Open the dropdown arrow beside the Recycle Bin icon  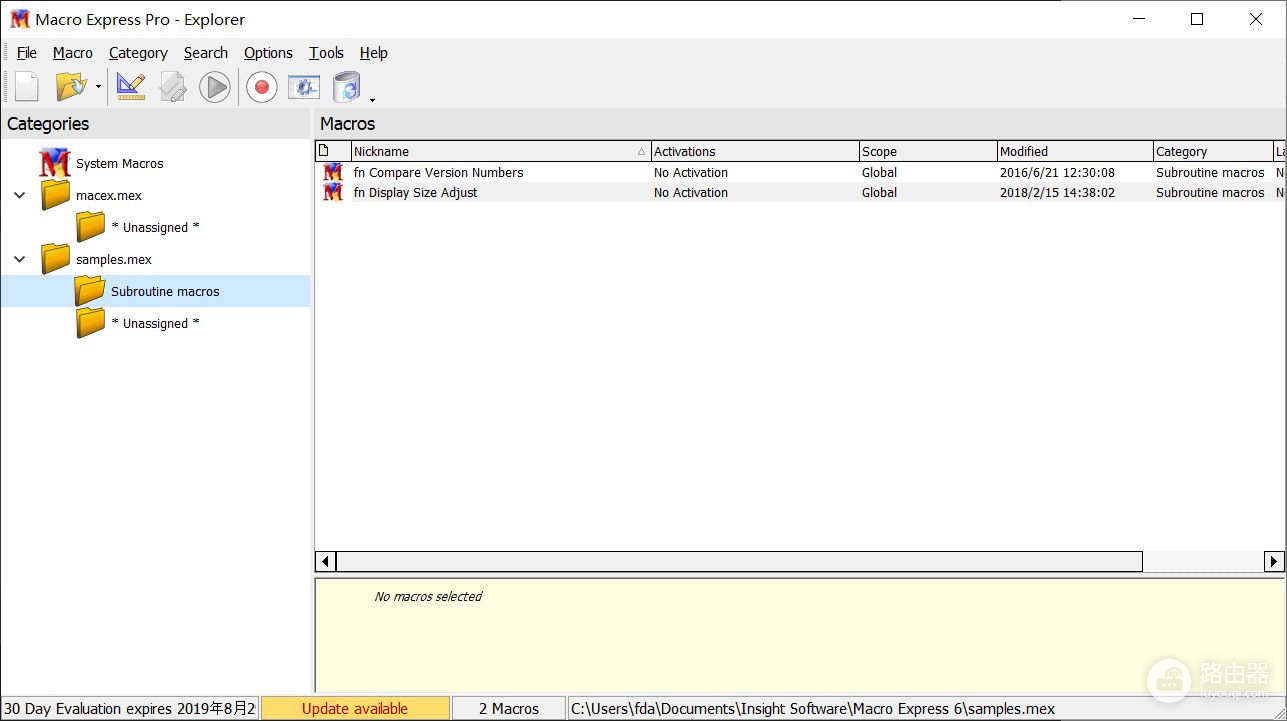(x=372, y=99)
